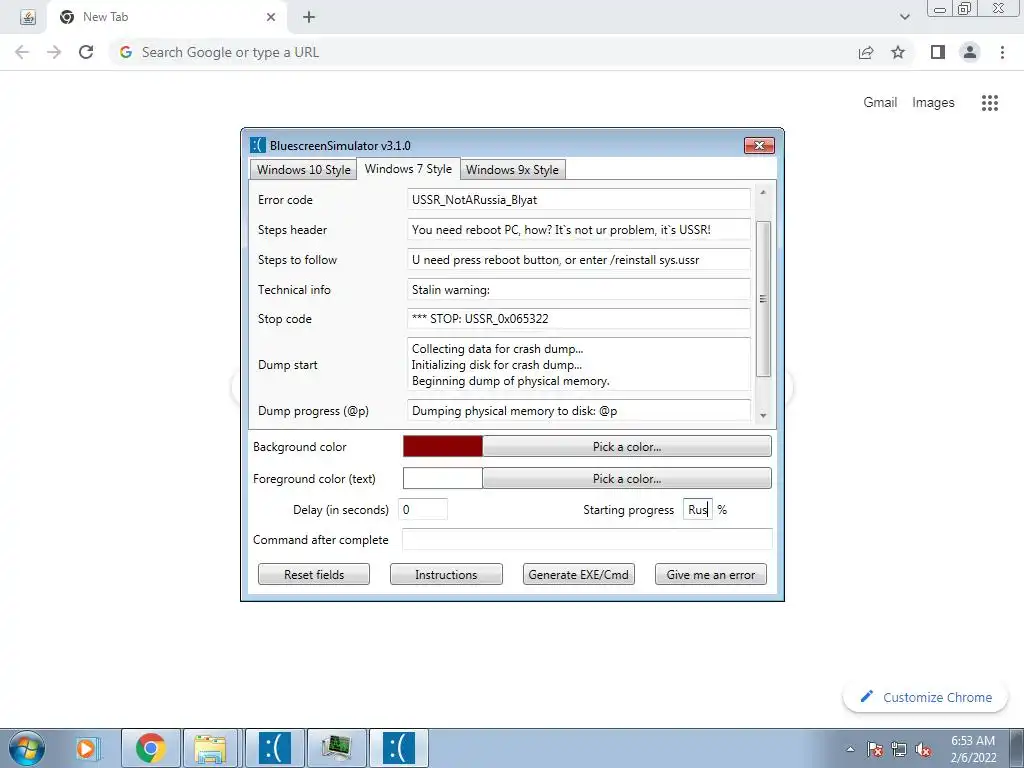The width and height of the screenshot is (1024, 768).
Task: Go forward in Chrome
Action: coord(54,52)
